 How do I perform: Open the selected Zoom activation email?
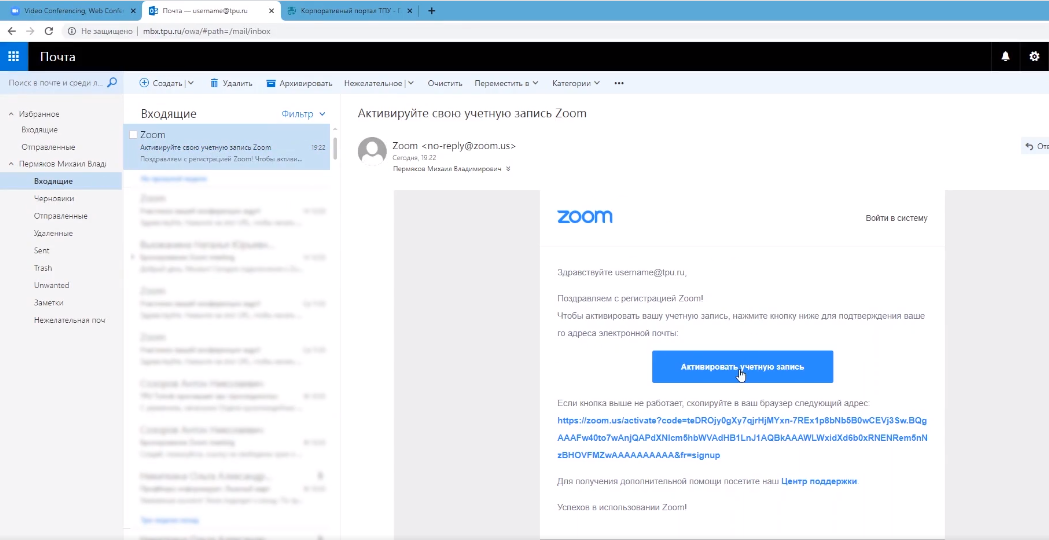(x=226, y=147)
